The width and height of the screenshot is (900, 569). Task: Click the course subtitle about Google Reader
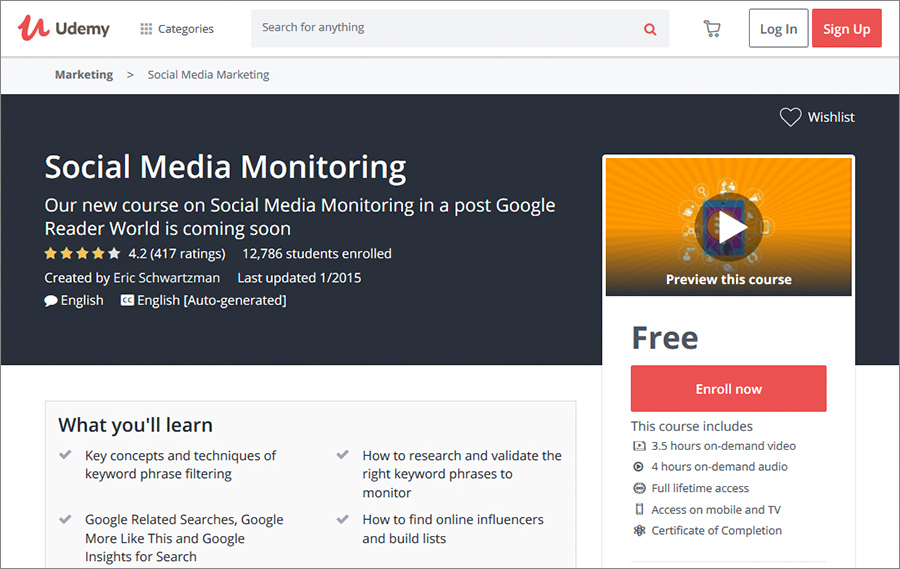coord(300,217)
